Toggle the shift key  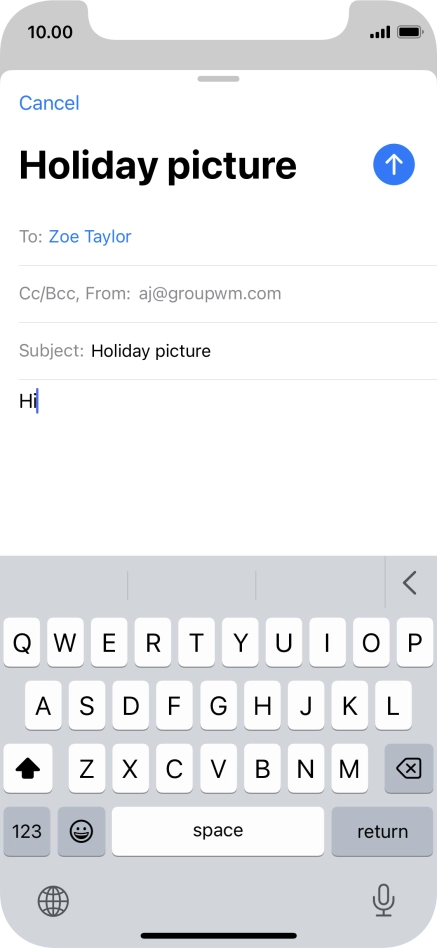pyautogui.click(x=28, y=768)
